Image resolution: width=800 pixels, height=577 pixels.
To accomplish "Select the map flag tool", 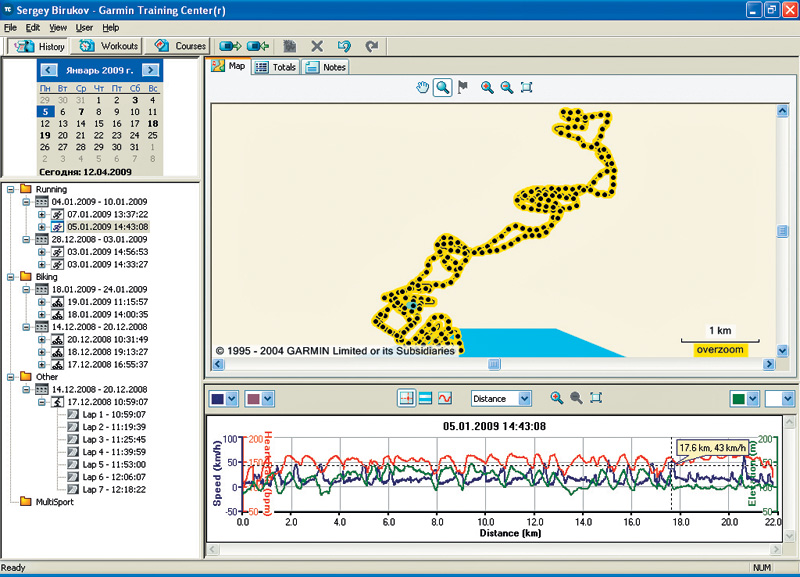I will (463, 87).
